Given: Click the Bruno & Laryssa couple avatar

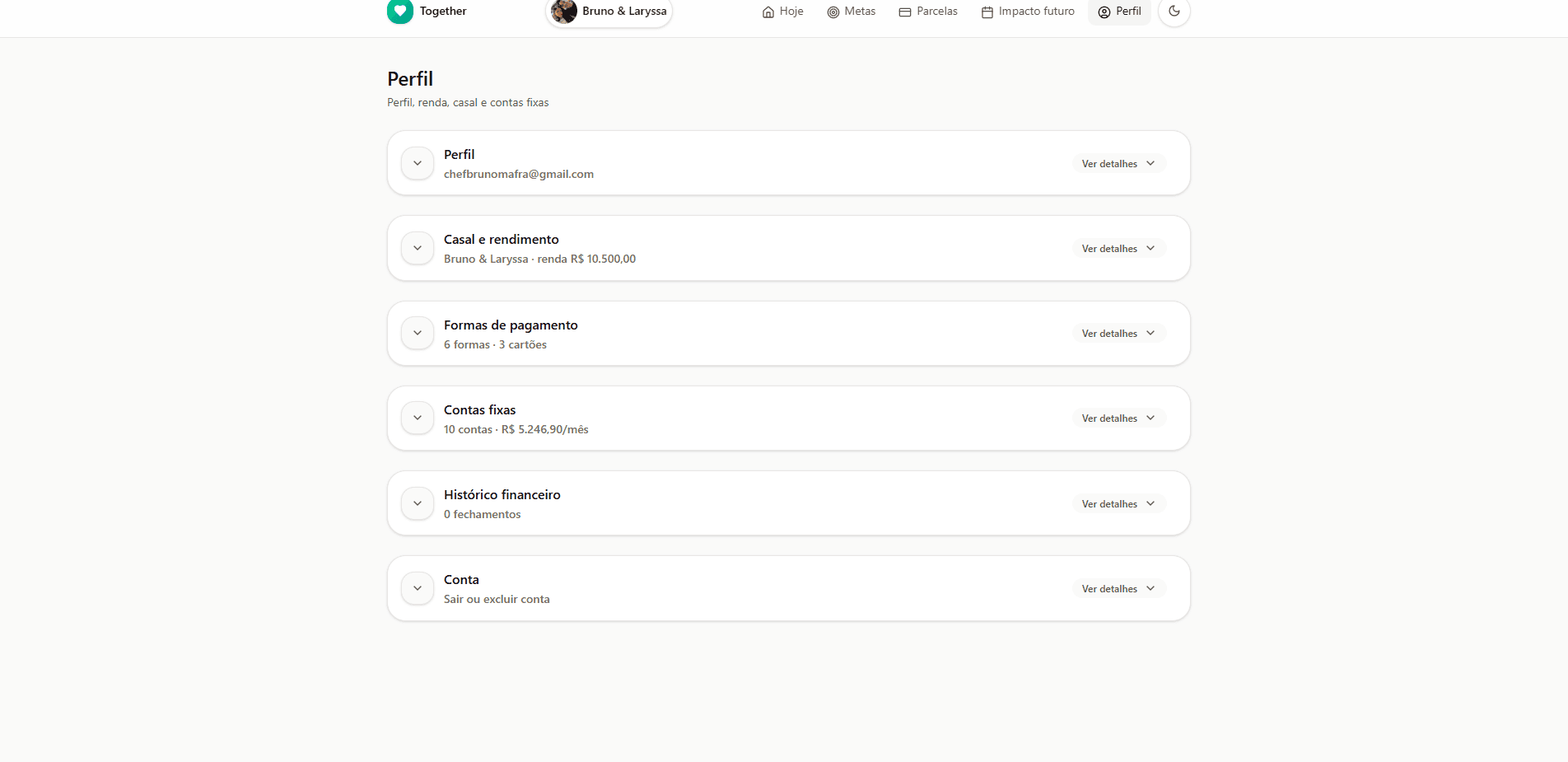Looking at the screenshot, I should 564,11.
